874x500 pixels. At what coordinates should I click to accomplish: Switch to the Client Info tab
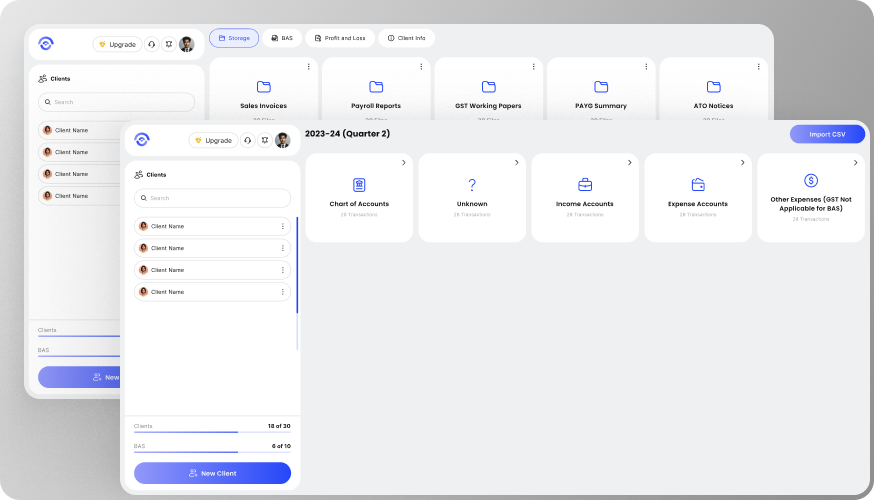(x=406, y=38)
